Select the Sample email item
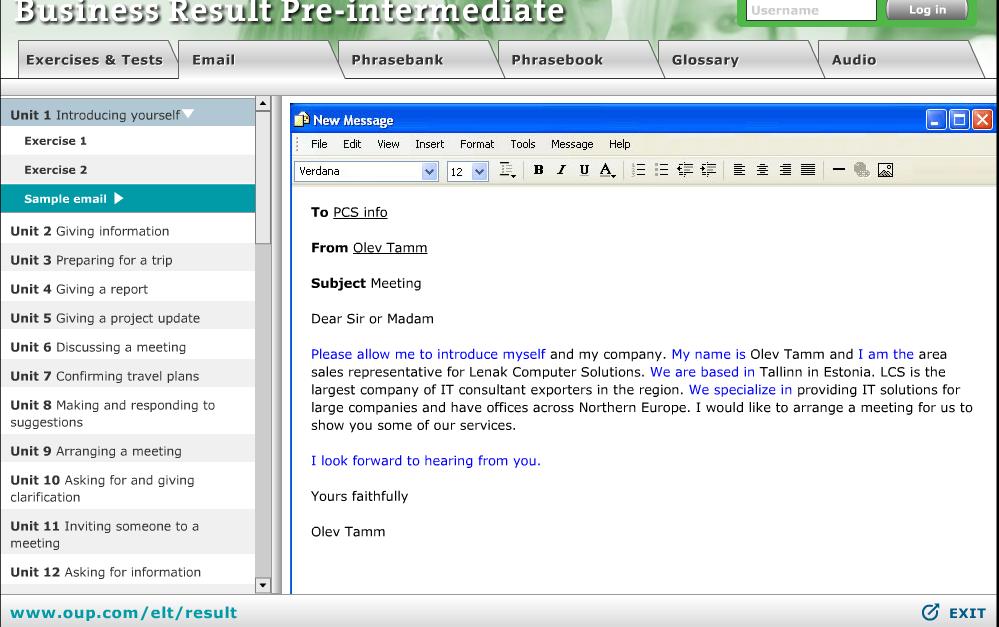Screen dimensions: 999x627 128,199
